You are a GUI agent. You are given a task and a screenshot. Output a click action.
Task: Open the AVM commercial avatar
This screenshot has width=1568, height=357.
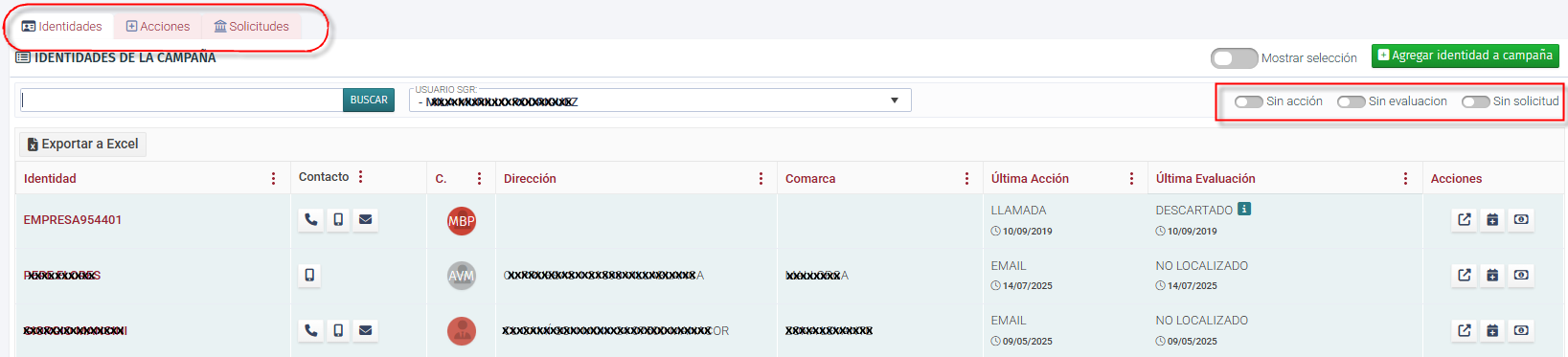(x=462, y=276)
